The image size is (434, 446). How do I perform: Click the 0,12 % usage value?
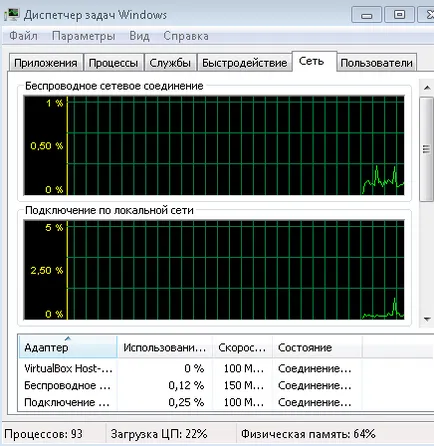click(186, 385)
